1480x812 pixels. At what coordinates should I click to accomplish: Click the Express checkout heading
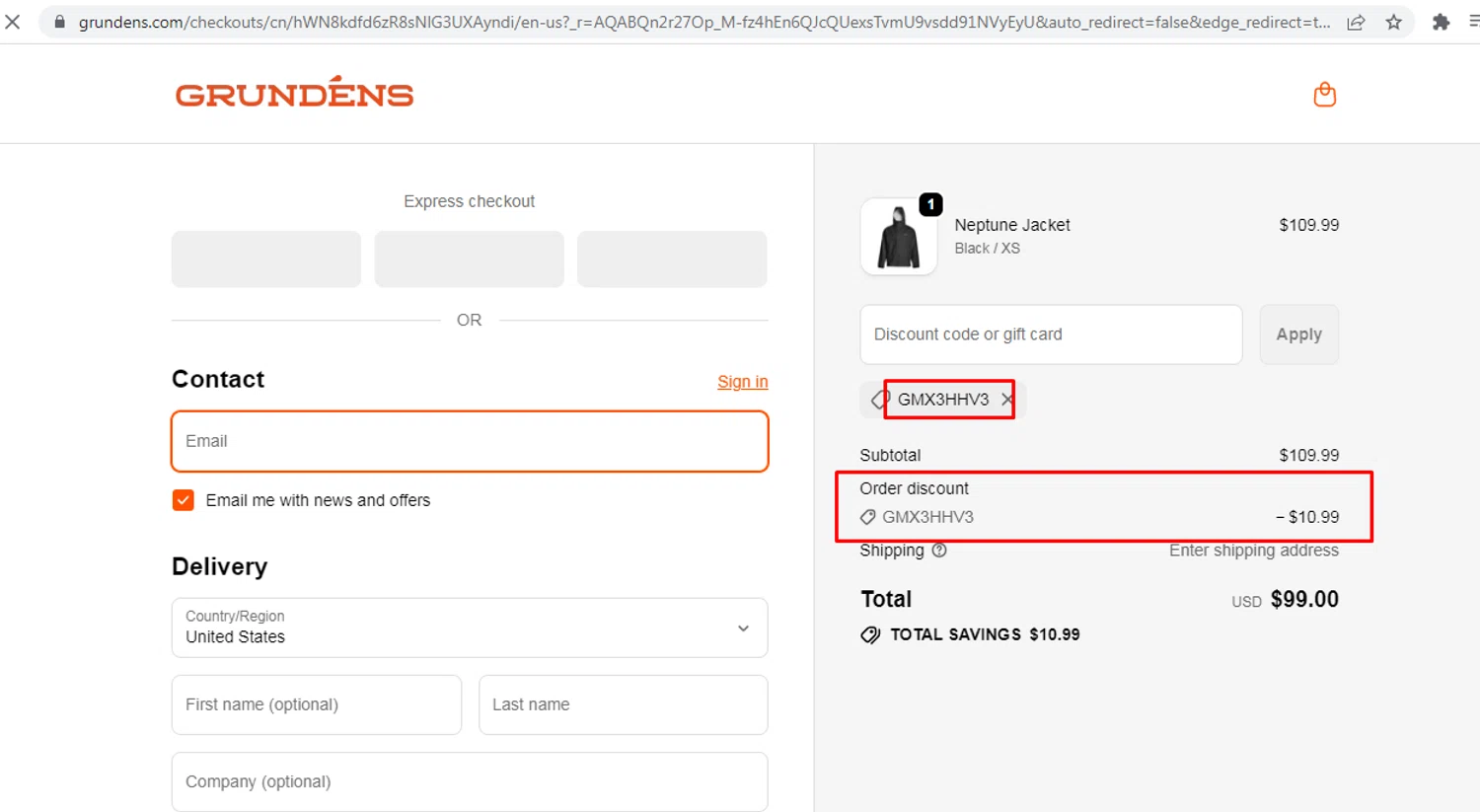(x=469, y=201)
